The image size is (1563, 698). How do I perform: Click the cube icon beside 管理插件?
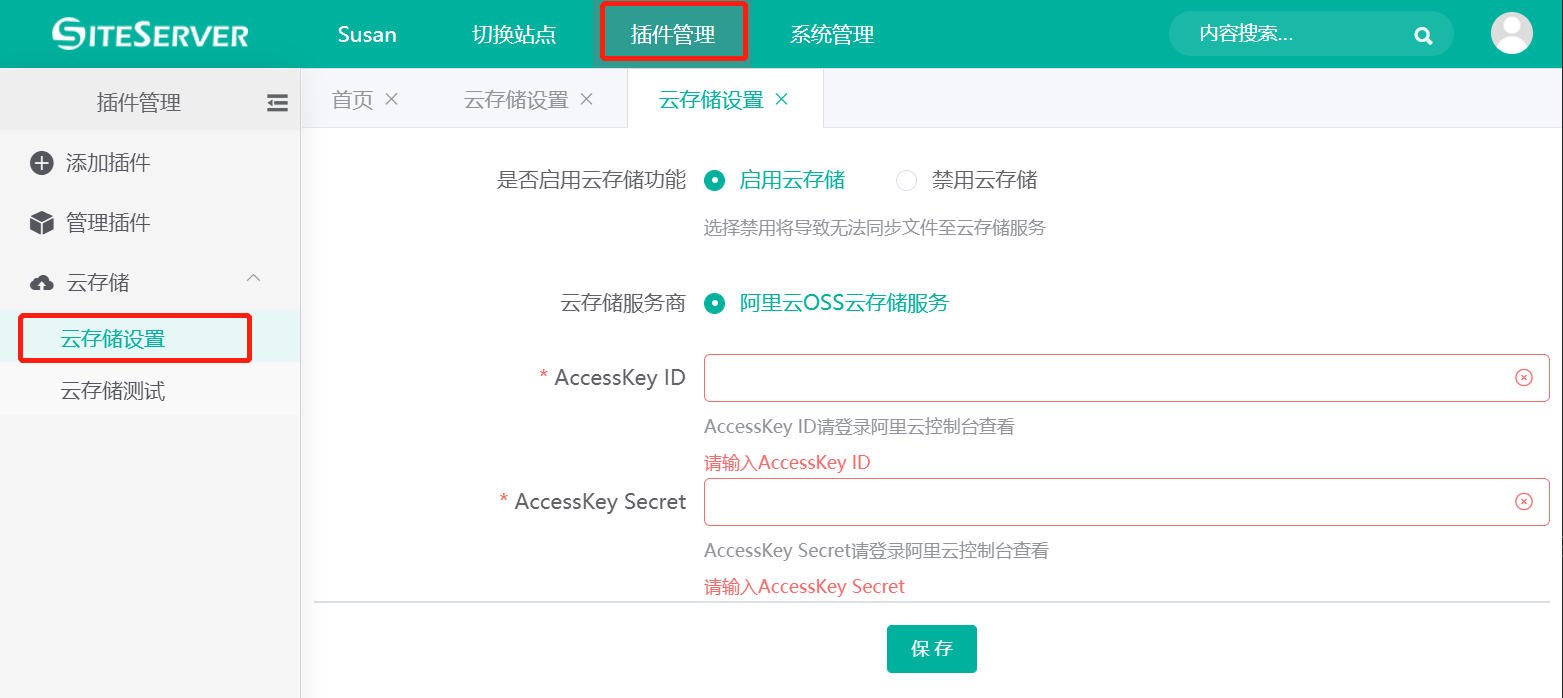click(42, 223)
